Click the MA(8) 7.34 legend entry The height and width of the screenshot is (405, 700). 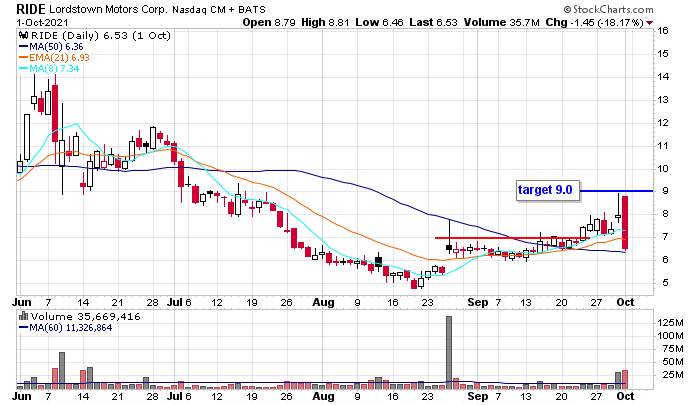coord(50,69)
